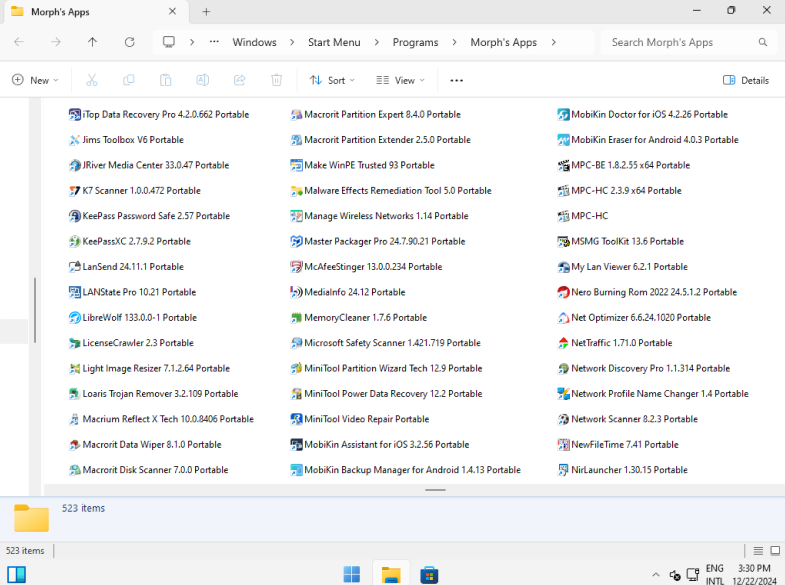Click the iTop Data Recovery Pro icon
Image resolution: width=785 pixels, height=585 pixels.
point(75,115)
